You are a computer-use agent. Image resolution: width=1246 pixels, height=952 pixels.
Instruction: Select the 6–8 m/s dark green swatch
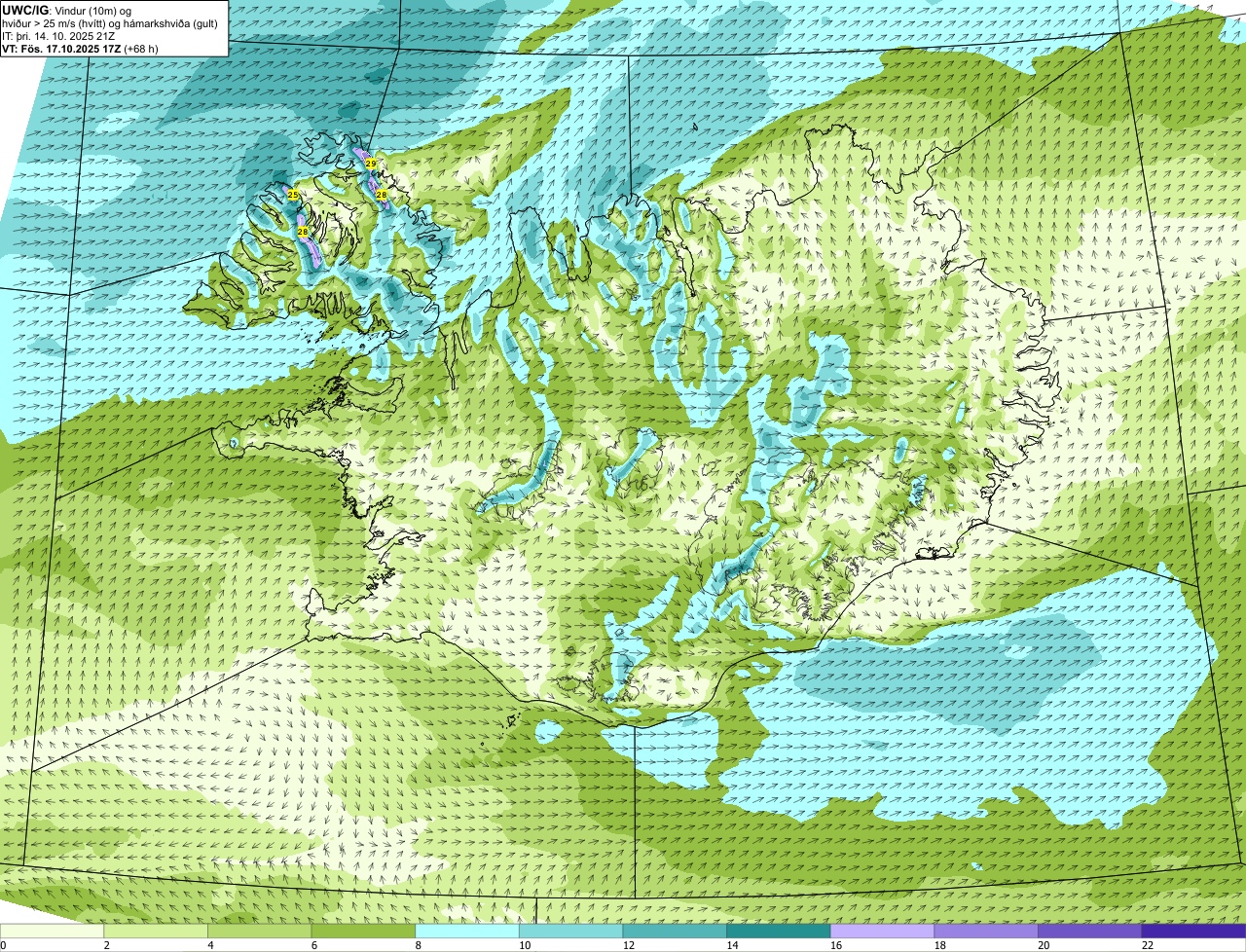pos(363,931)
